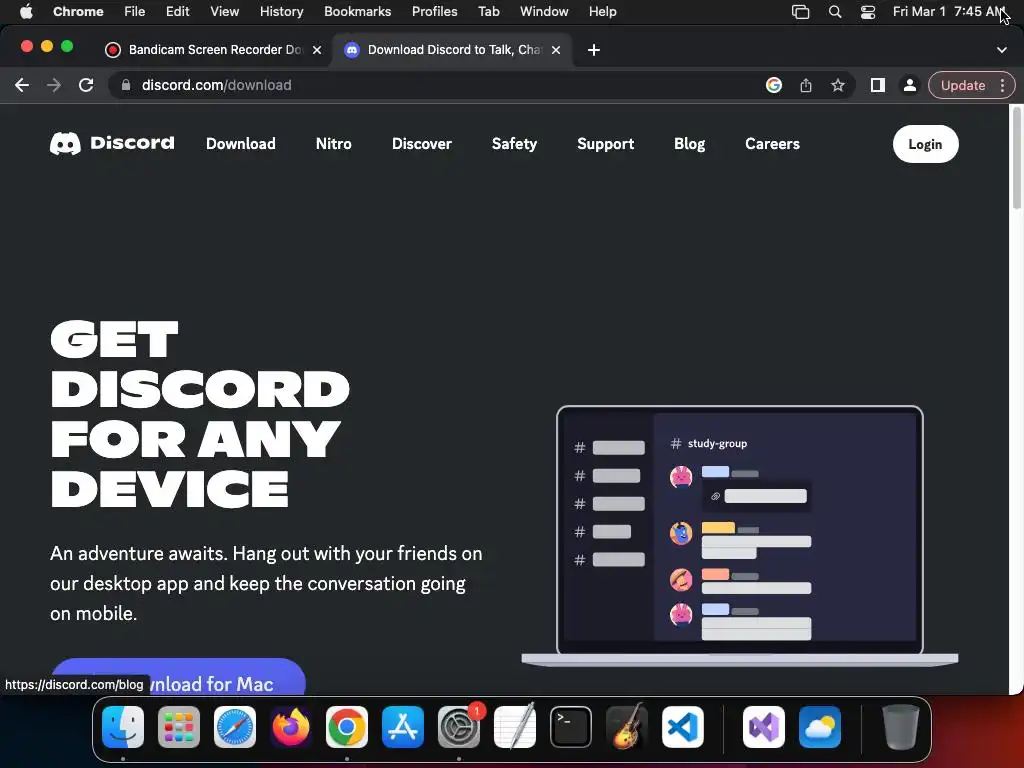Open Visual Studio Code from the dock
The width and height of the screenshot is (1024, 768).
[683, 727]
